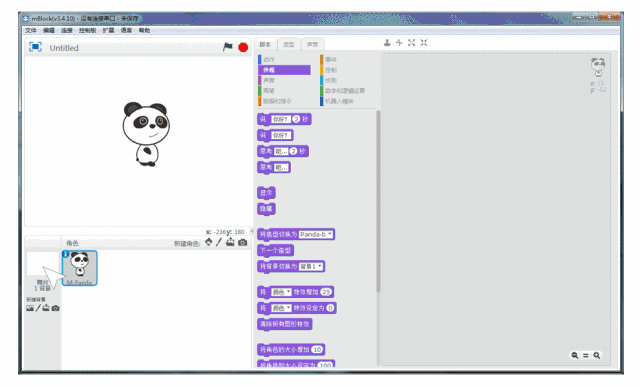Open camera to create new sprite
The image size is (640, 388).
point(242,242)
